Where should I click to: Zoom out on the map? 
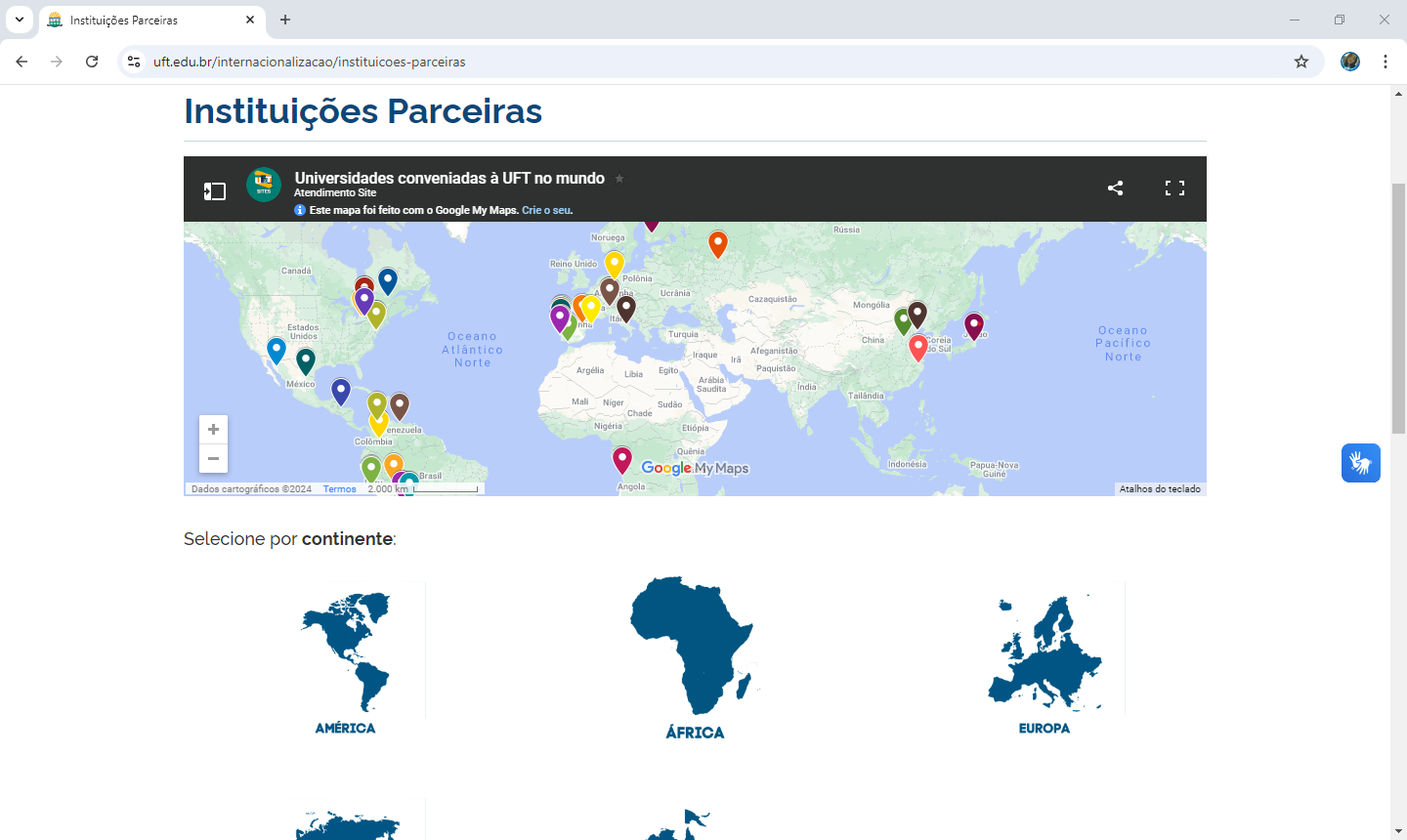pyautogui.click(x=213, y=458)
